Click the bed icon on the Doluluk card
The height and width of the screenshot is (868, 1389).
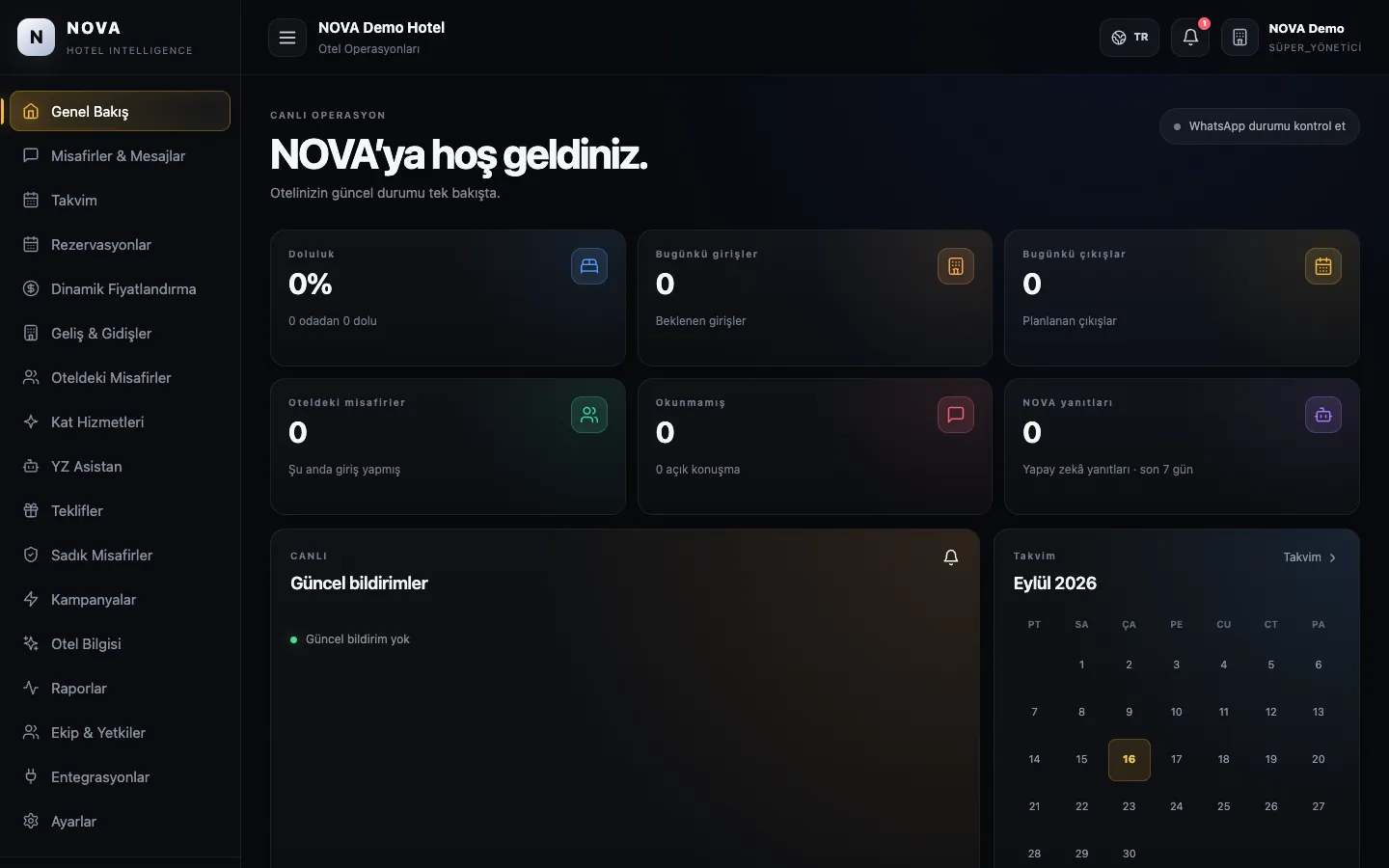(589, 266)
